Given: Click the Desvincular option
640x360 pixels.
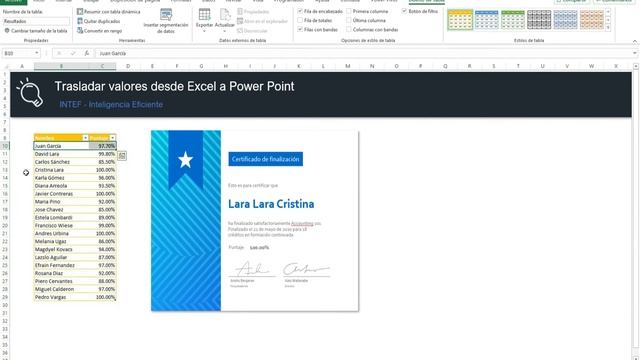Looking at the screenshot, I should 252,31.
